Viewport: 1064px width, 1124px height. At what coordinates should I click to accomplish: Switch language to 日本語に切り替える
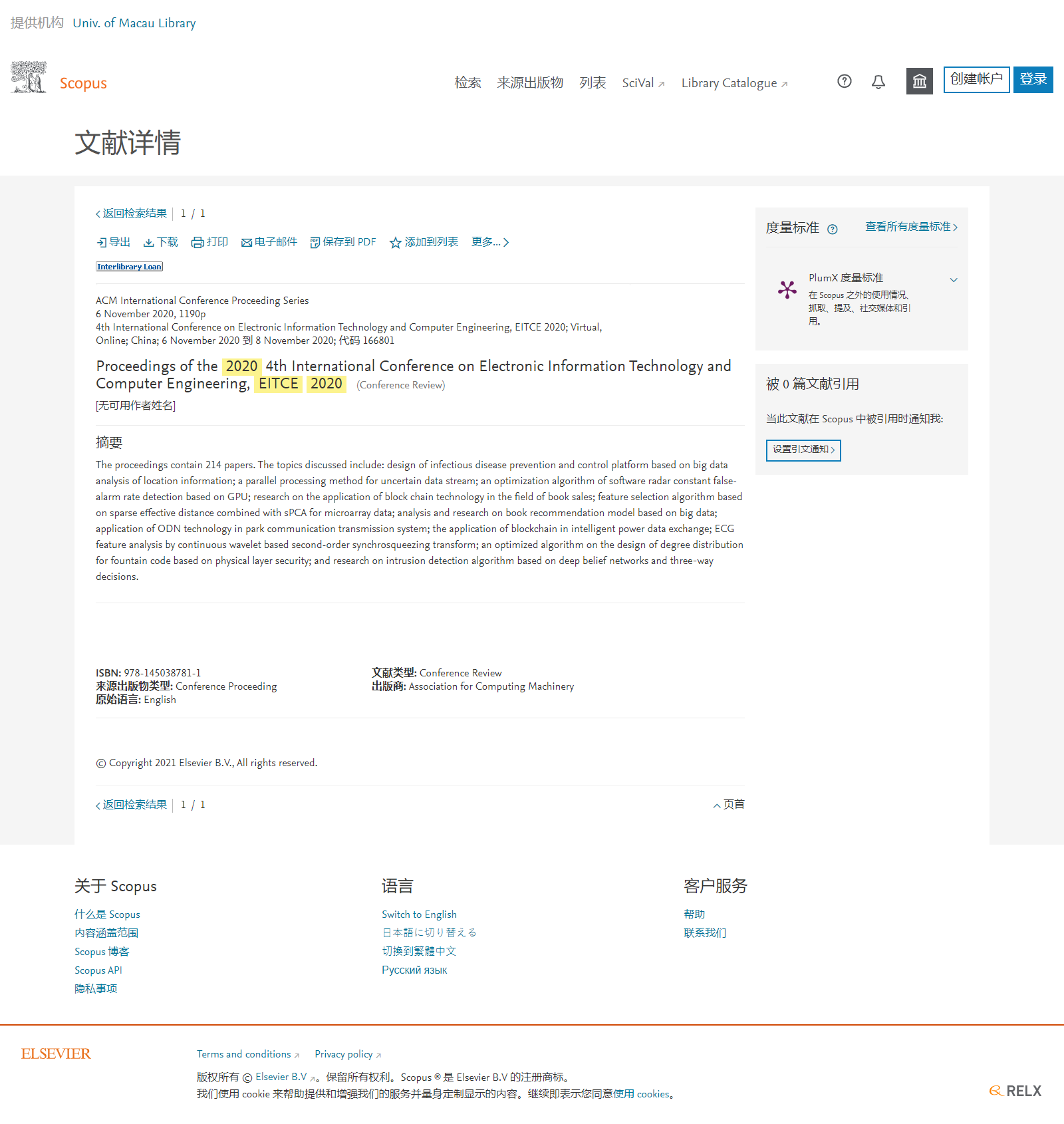(x=429, y=932)
